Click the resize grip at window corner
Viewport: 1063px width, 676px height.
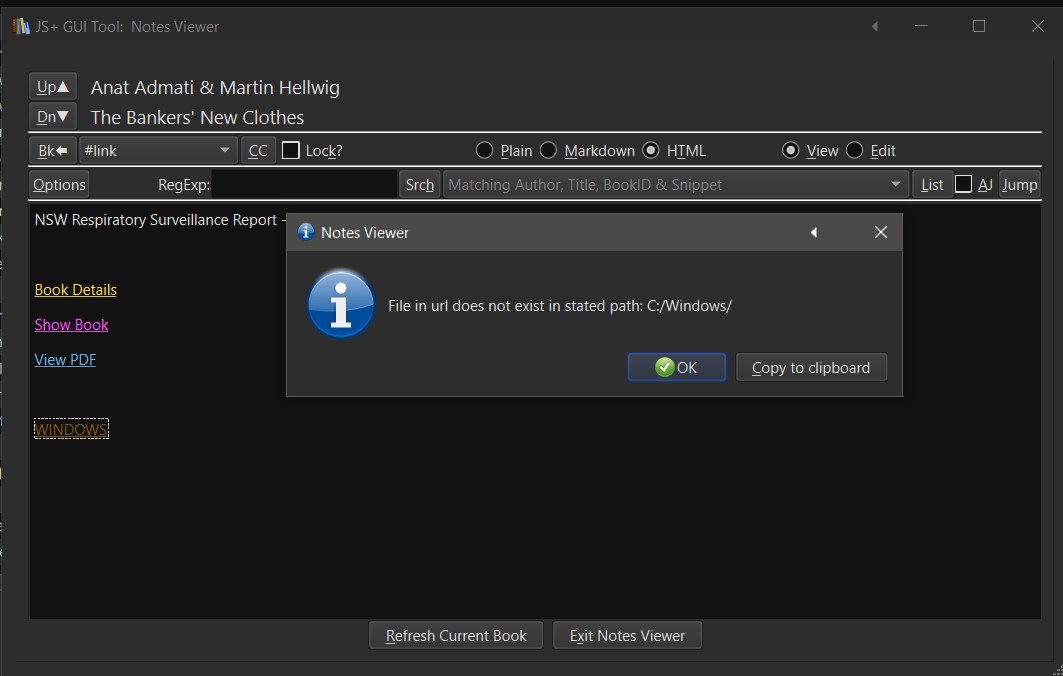[x=1058, y=670]
